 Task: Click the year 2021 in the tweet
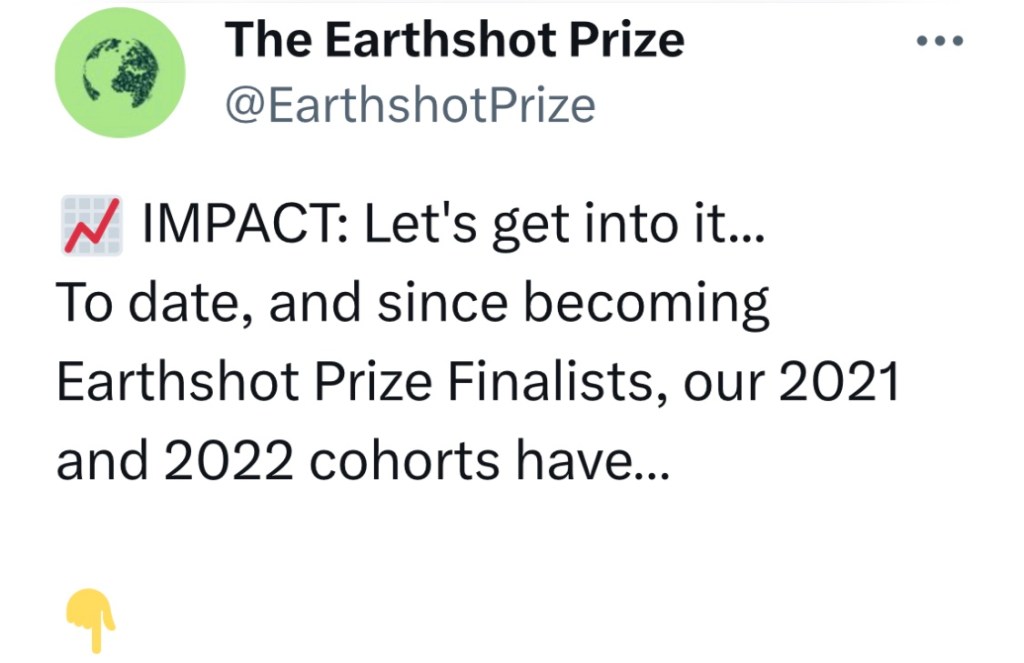coord(838,381)
